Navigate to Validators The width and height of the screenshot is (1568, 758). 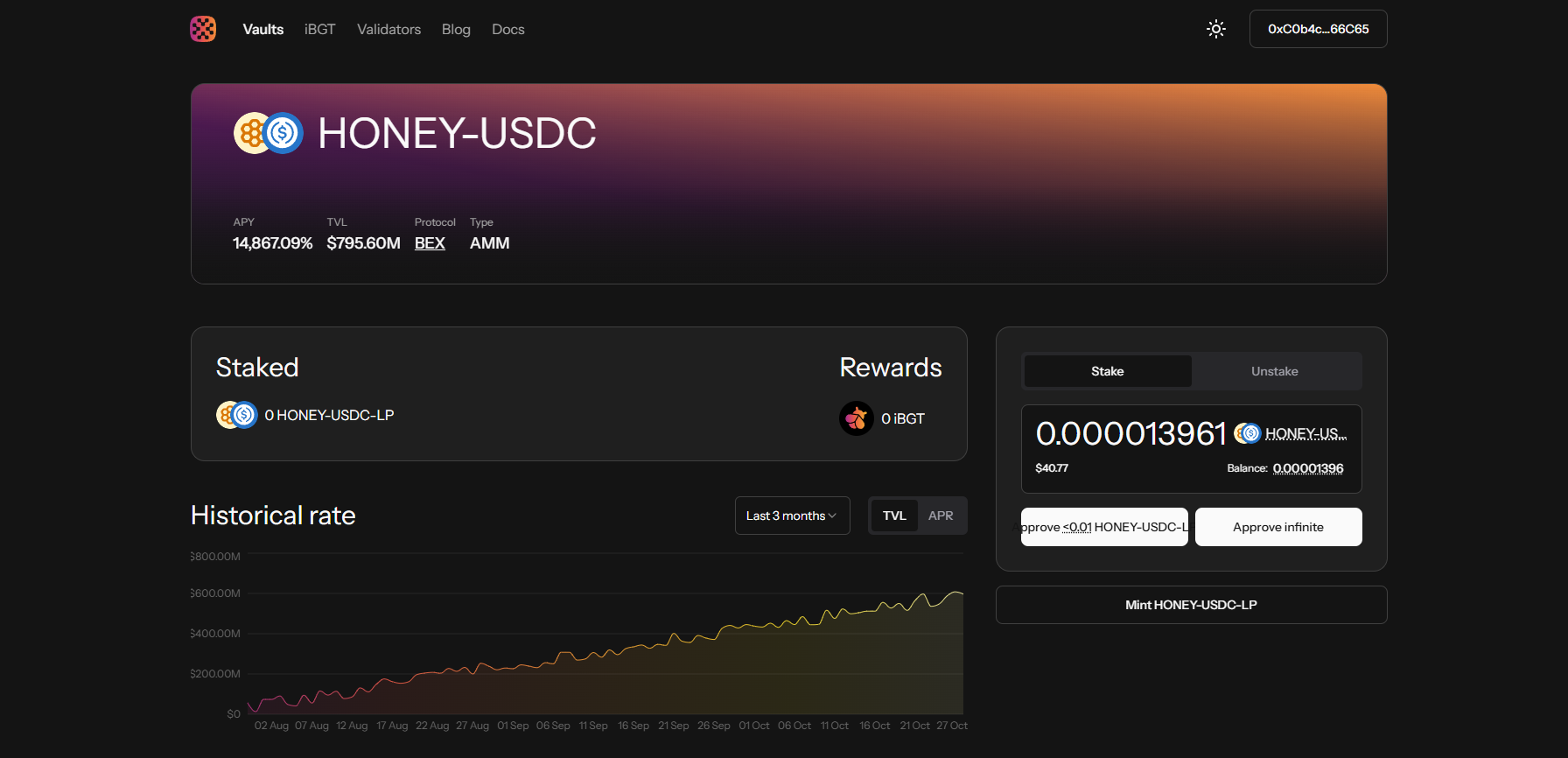tap(388, 29)
